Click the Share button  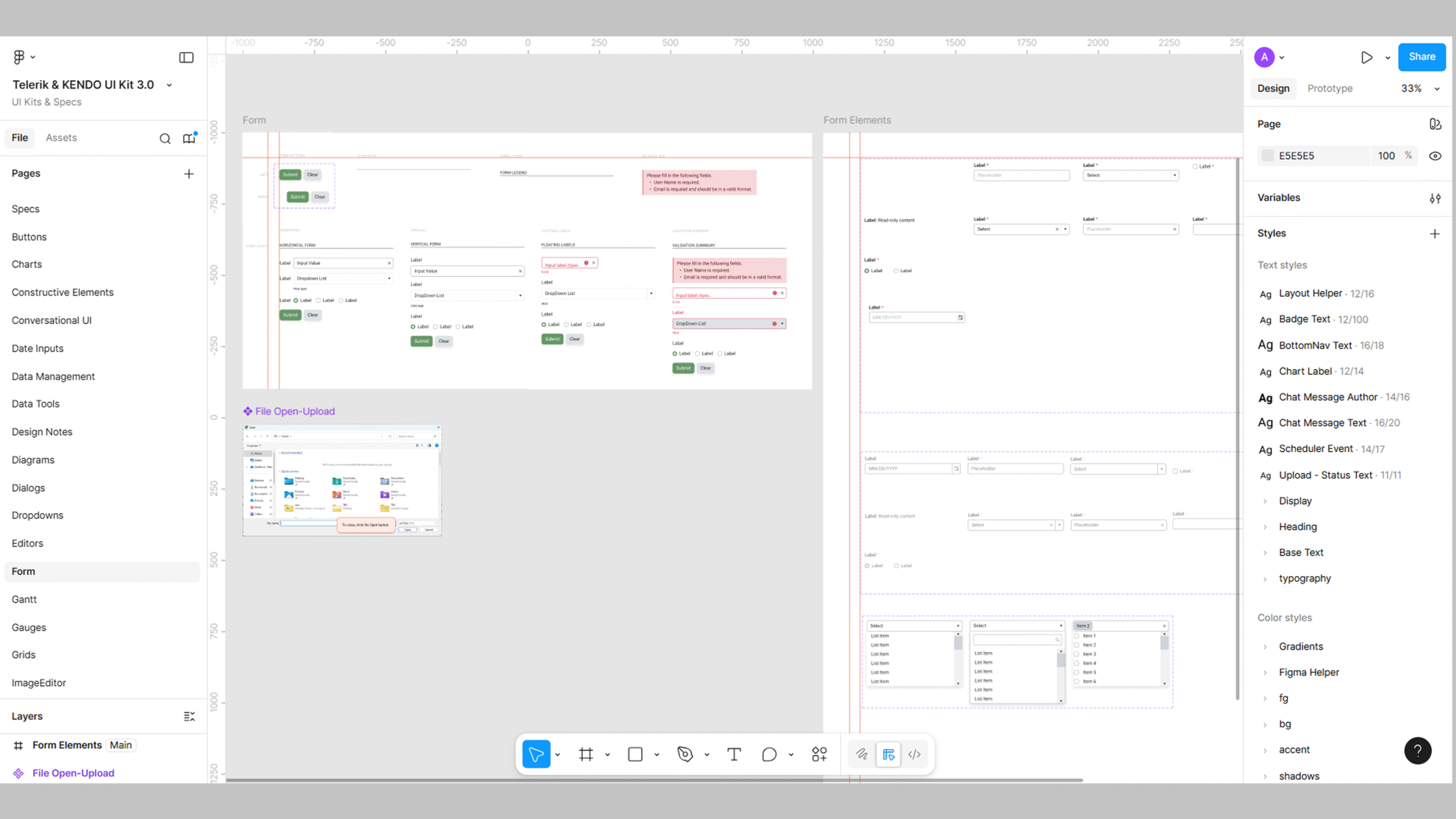[1422, 57]
